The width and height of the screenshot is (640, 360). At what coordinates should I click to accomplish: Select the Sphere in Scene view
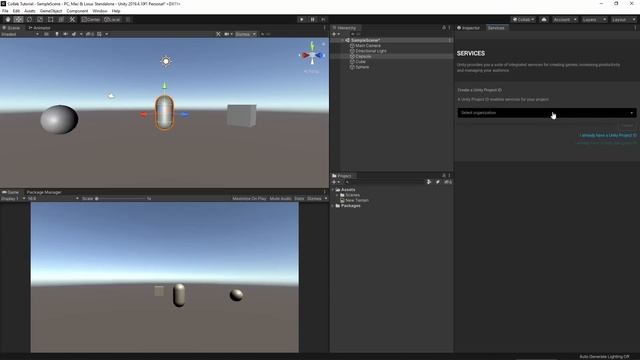59,119
